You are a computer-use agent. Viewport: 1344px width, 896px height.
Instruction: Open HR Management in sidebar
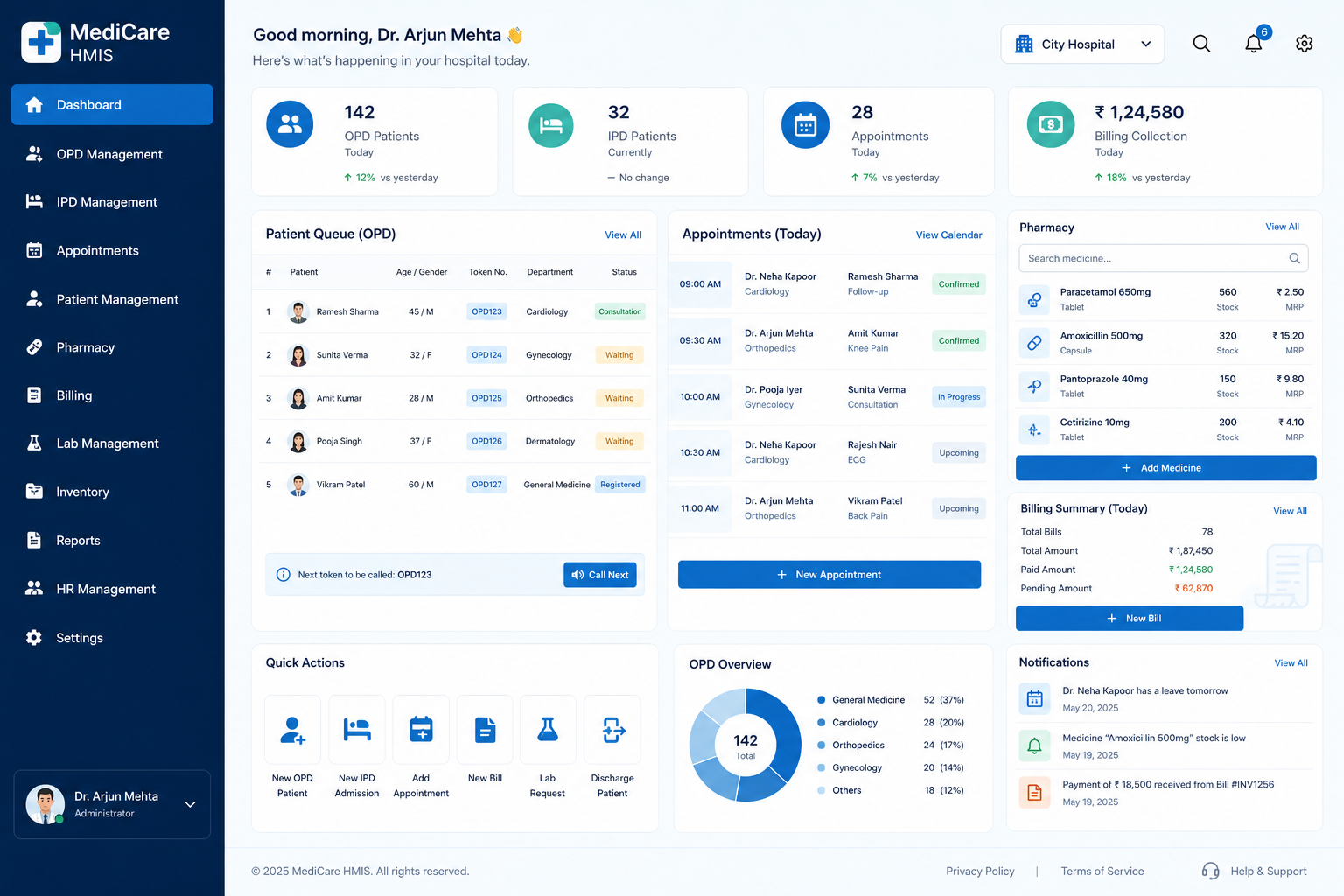coord(112,589)
